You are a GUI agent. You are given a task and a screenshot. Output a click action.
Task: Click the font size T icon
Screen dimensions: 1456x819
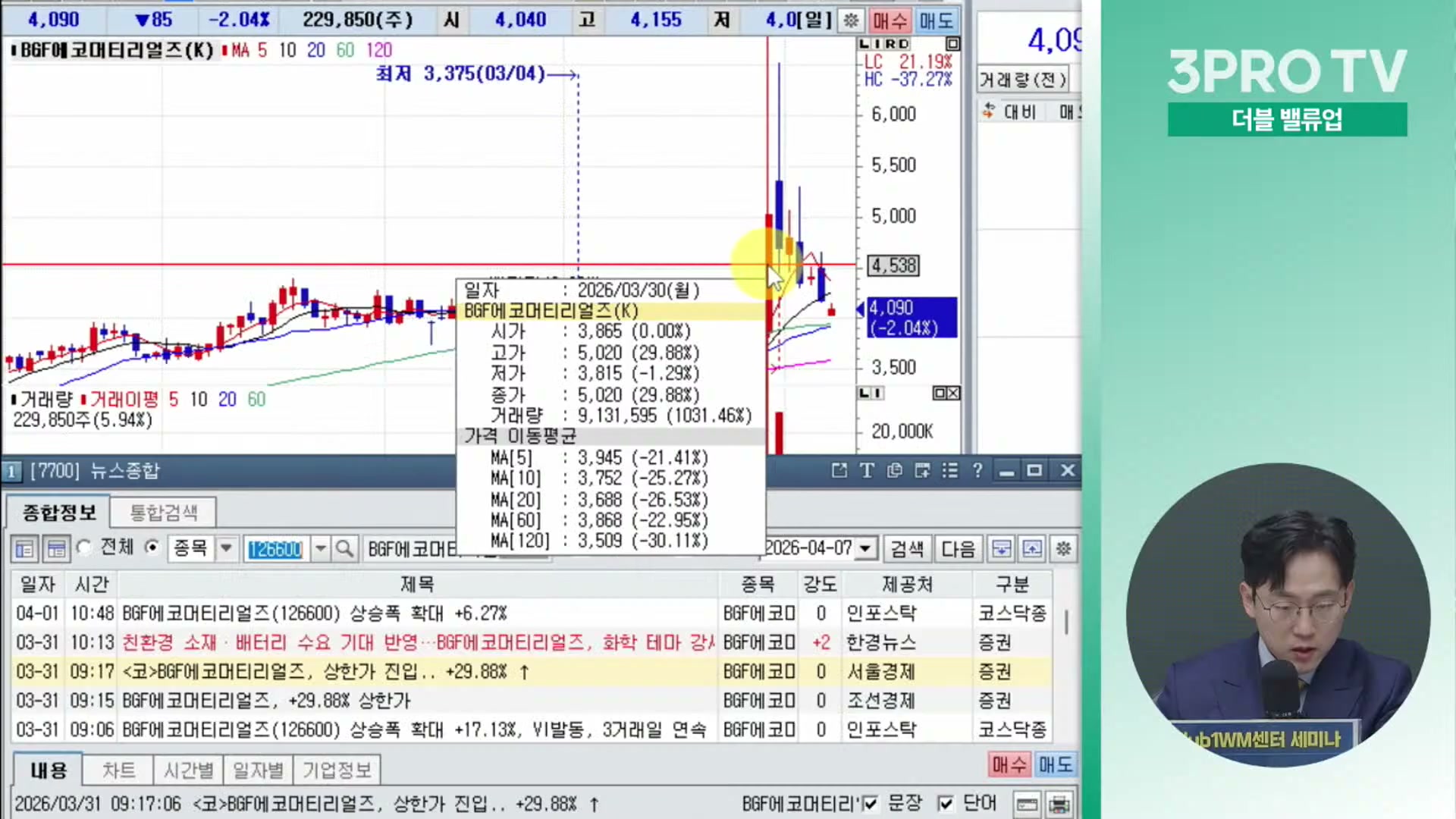pos(867,471)
